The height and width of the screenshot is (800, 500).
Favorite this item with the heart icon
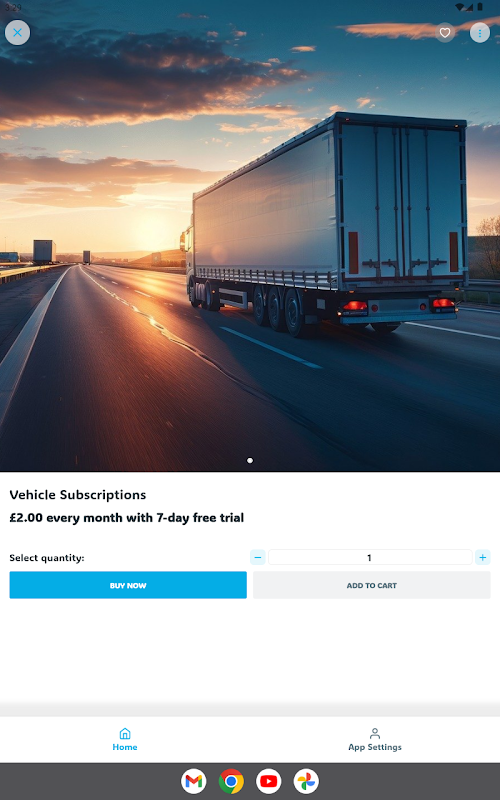coord(445,33)
